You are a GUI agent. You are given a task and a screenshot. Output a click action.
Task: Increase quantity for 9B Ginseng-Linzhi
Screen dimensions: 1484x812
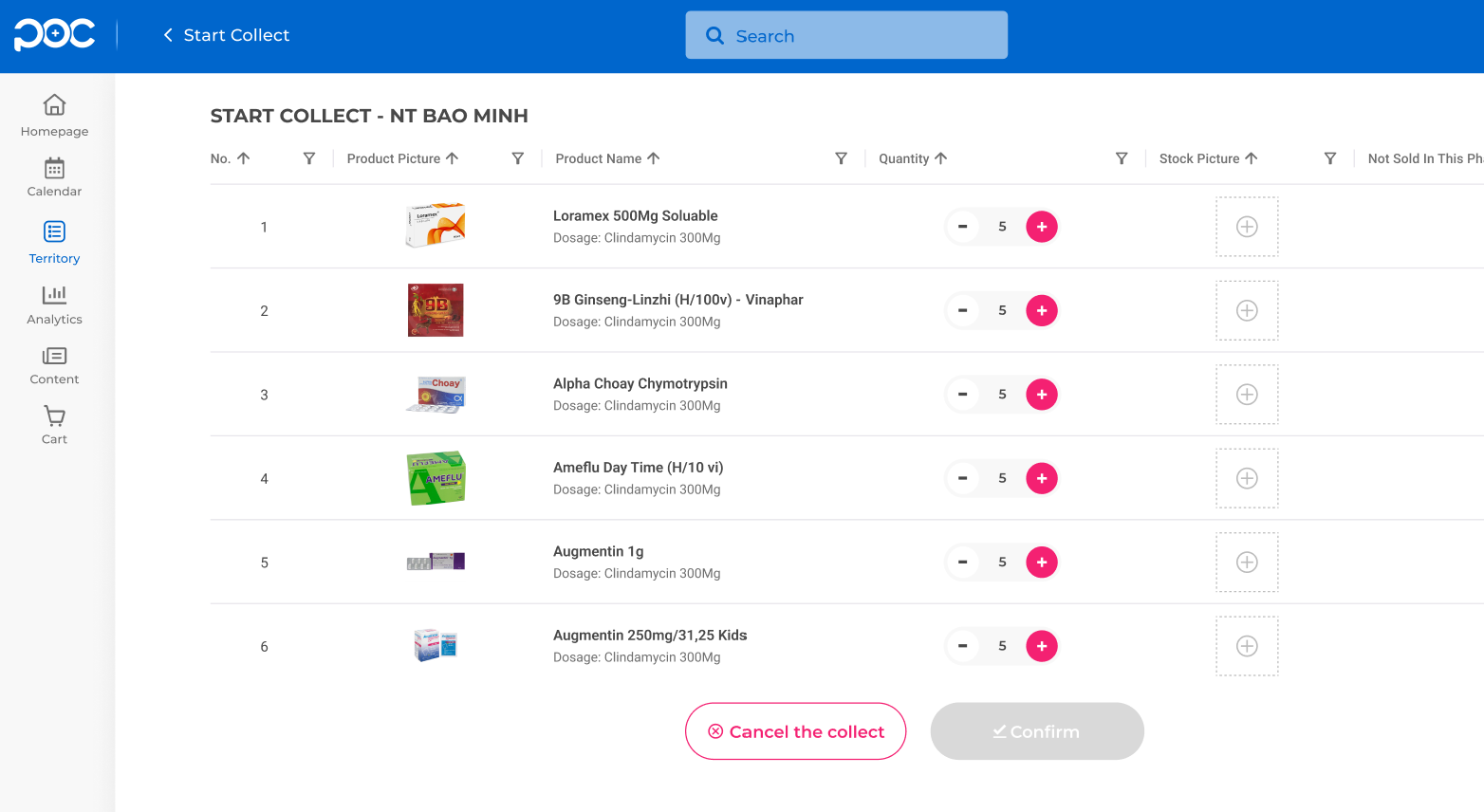click(x=1042, y=310)
